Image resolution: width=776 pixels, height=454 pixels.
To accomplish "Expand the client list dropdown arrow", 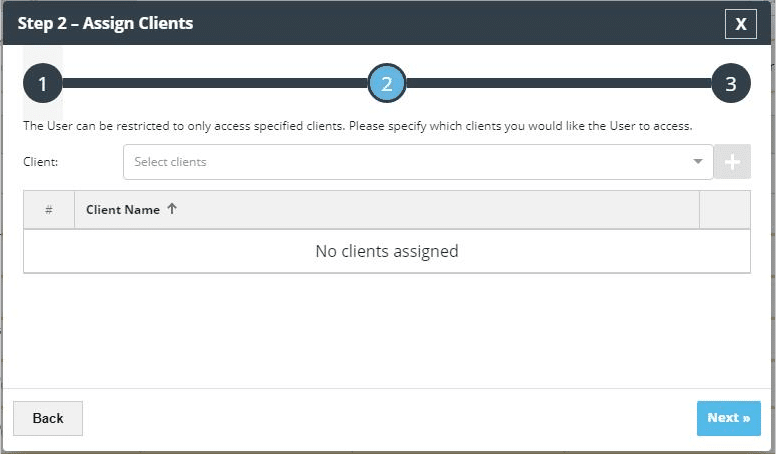I will 698,162.
